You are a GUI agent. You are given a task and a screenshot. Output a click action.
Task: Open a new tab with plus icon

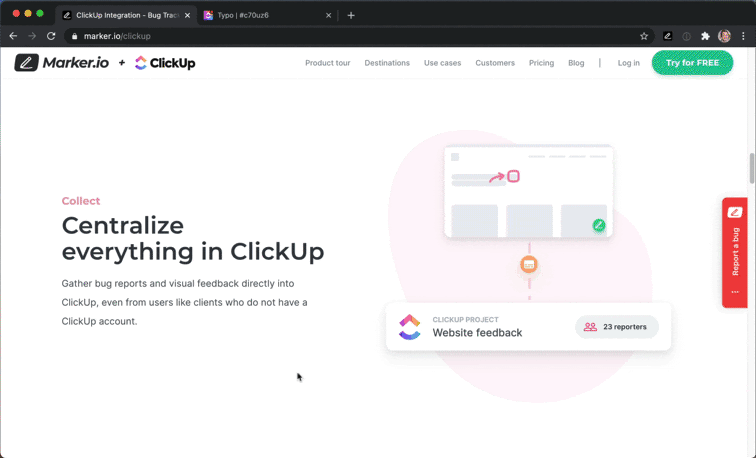(351, 15)
